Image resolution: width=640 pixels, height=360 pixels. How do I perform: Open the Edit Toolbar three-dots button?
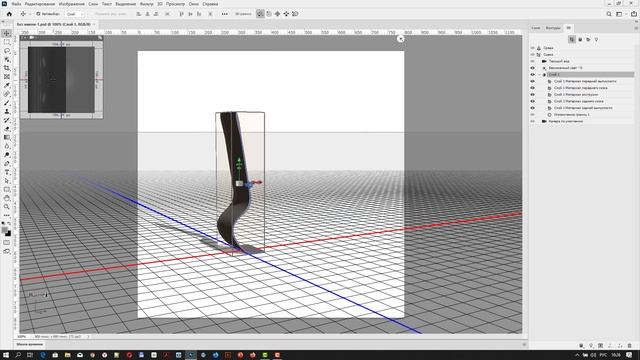[7, 215]
